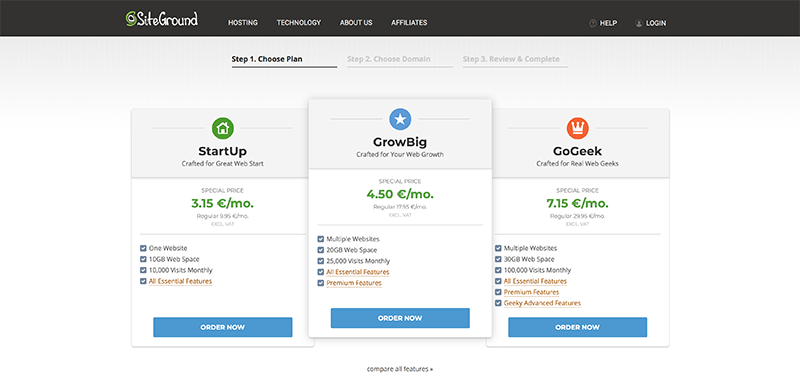Toggle the 20GB Web Space checkbox
This screenshot has width=800, height=388.
pos(321,250)
